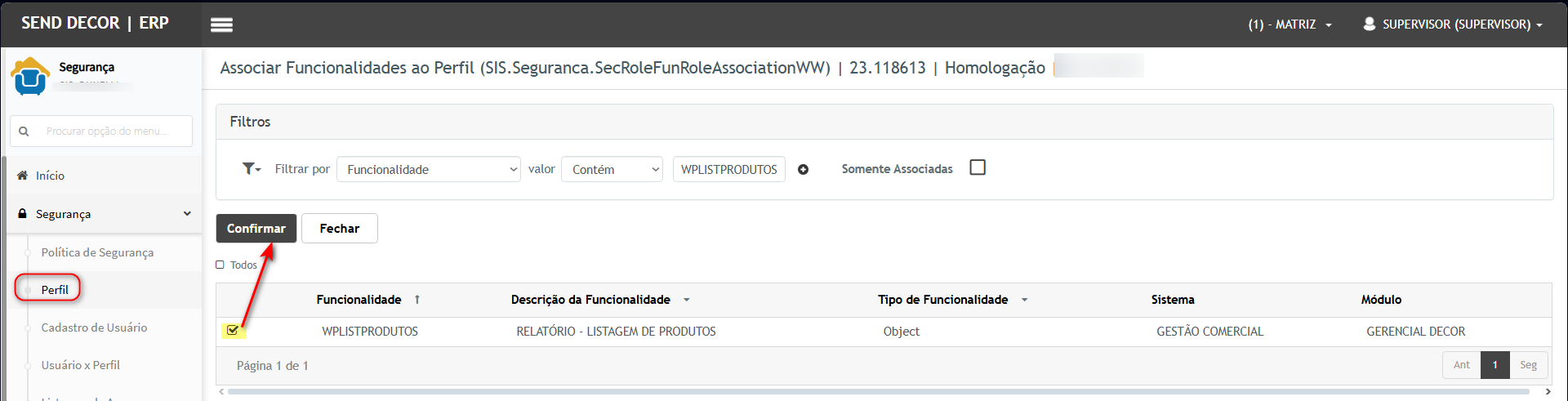Open the (1) - MATRIZ branch dropdown
1568x401 pixels.
click(x=1290, y=25)
